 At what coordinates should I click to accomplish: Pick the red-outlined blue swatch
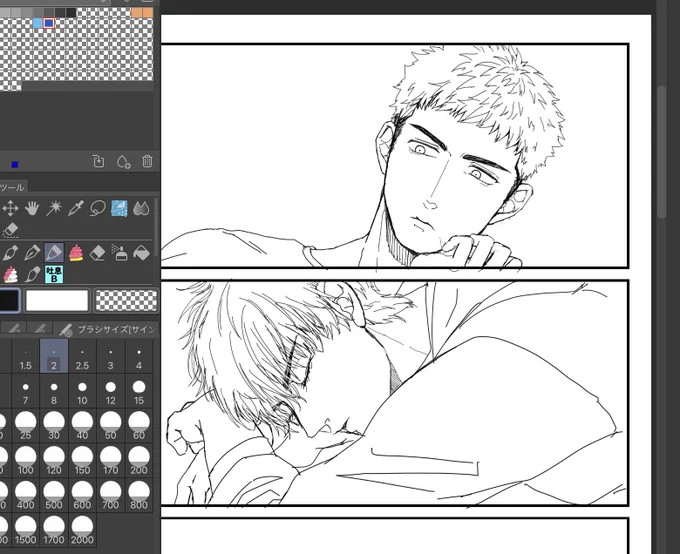49,23
